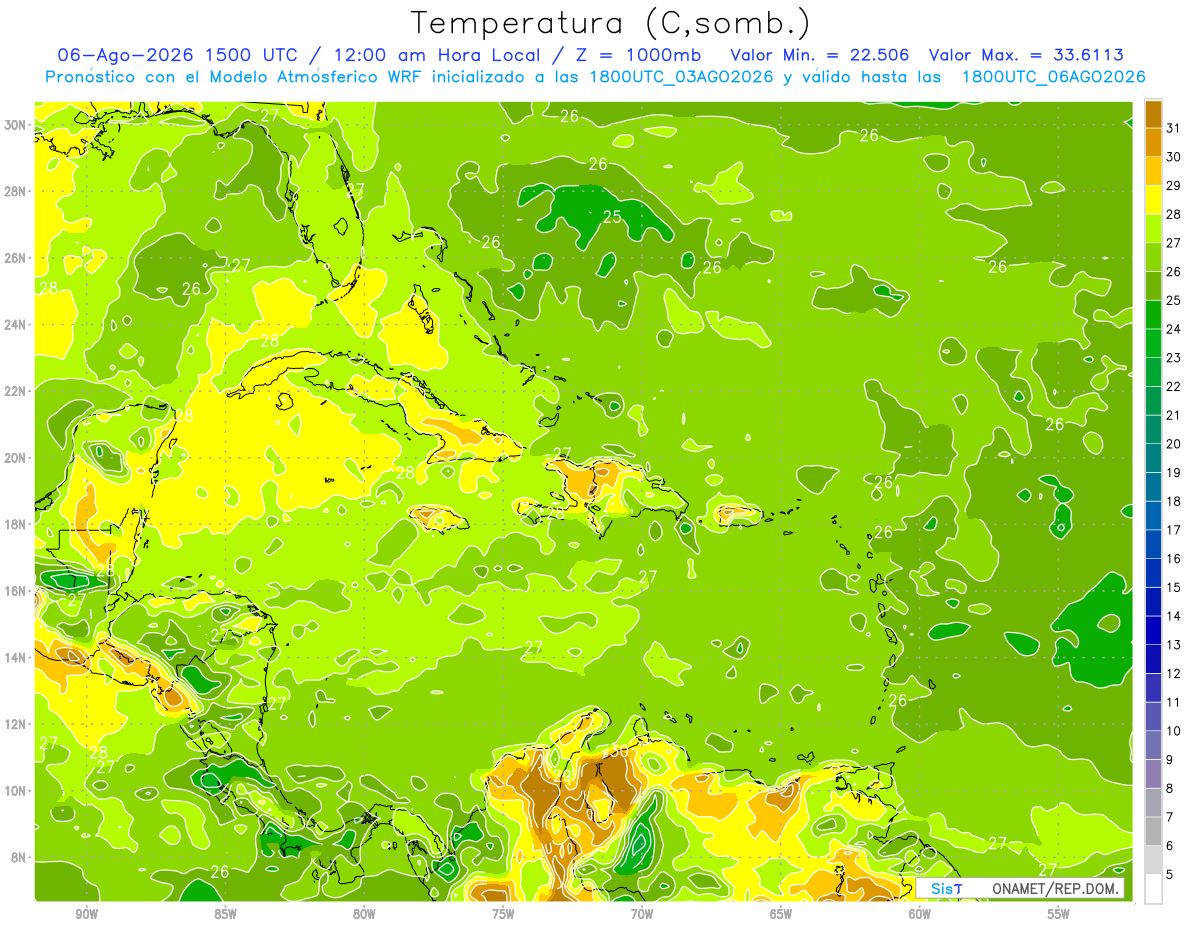
Task: Click the 22N latitude axis label
Action: point(15,391)
